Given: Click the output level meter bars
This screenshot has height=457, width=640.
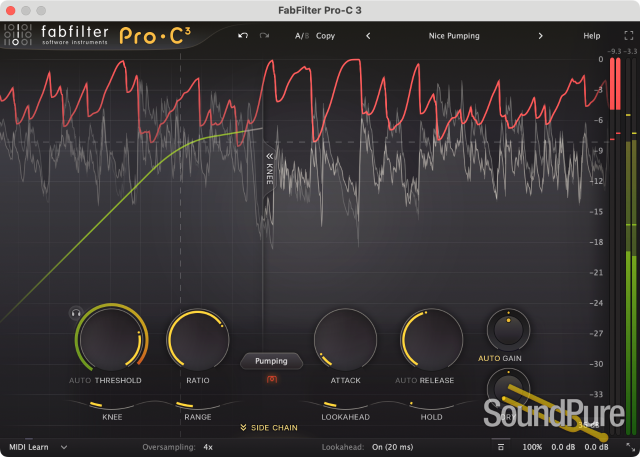Looking at the screenshot, I should (631, 247).
